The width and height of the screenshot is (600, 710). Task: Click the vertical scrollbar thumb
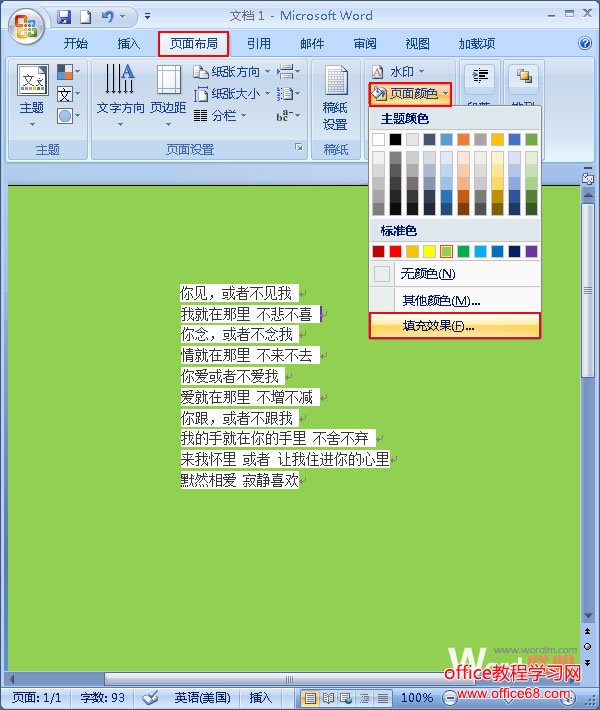pos(588,290)
